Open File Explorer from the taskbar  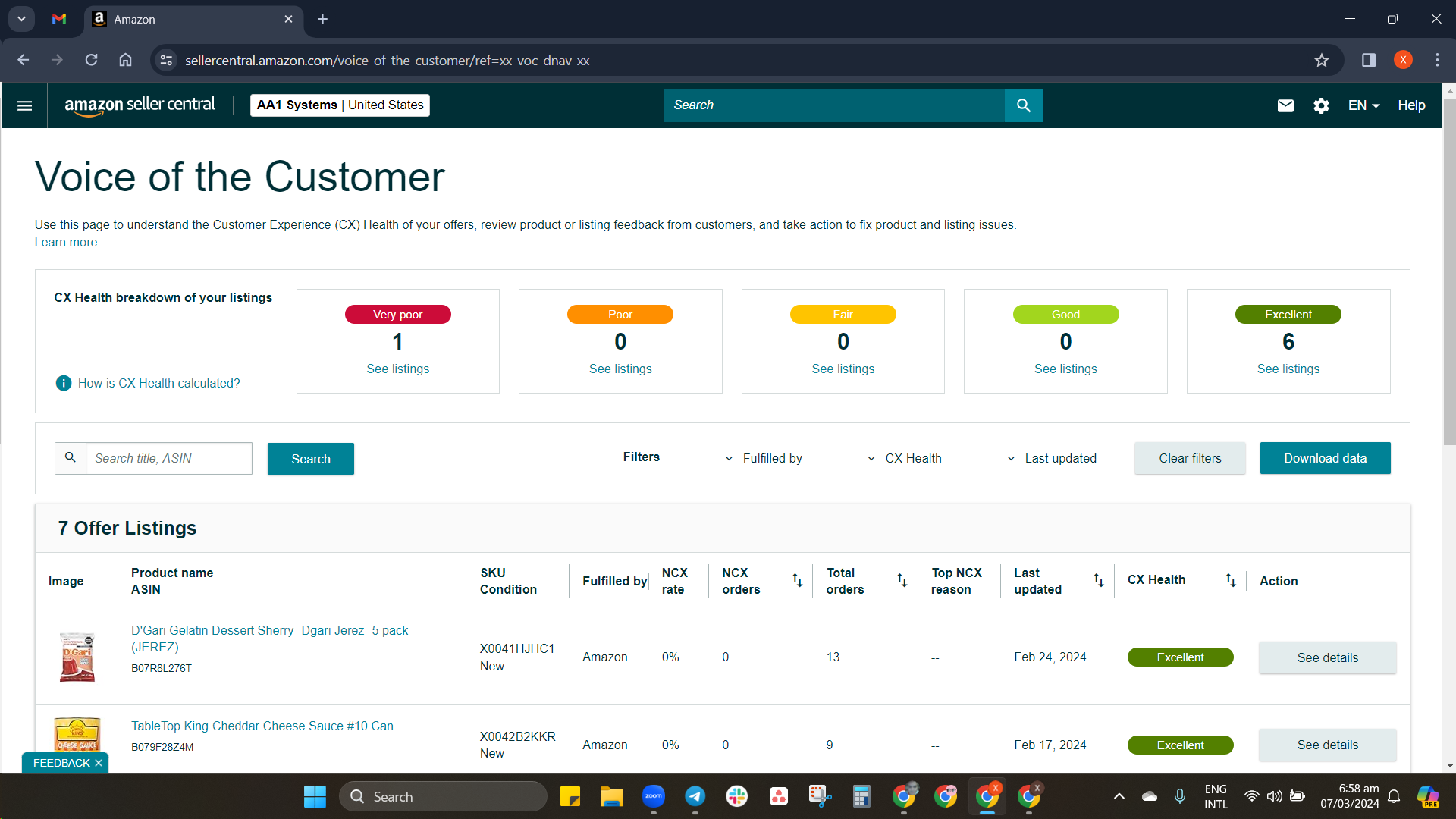(611, 797)
